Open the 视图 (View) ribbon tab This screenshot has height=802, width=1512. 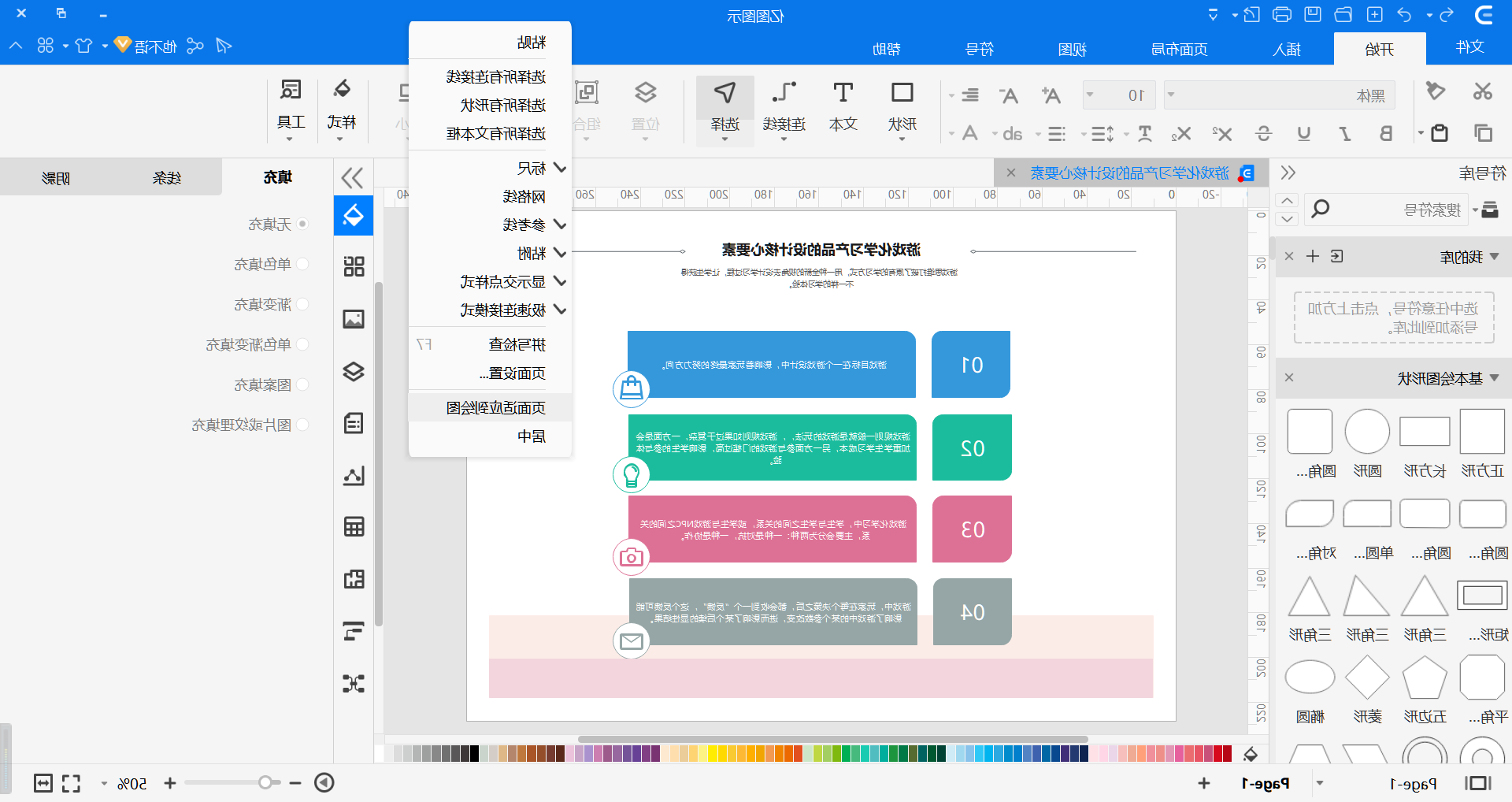pyautogui.click(x=1072, y=49)
